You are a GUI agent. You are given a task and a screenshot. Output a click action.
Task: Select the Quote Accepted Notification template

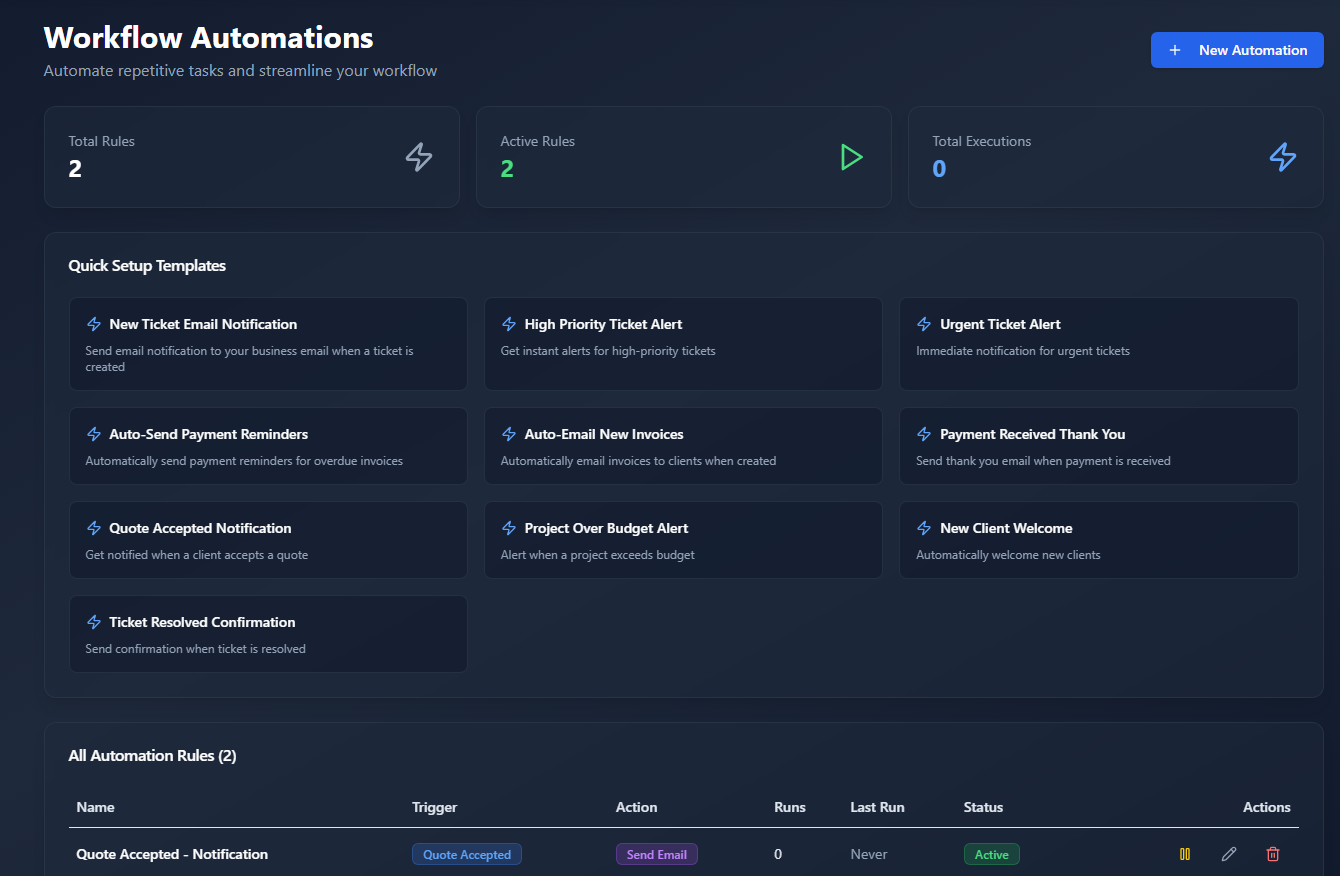click(268, 540)
